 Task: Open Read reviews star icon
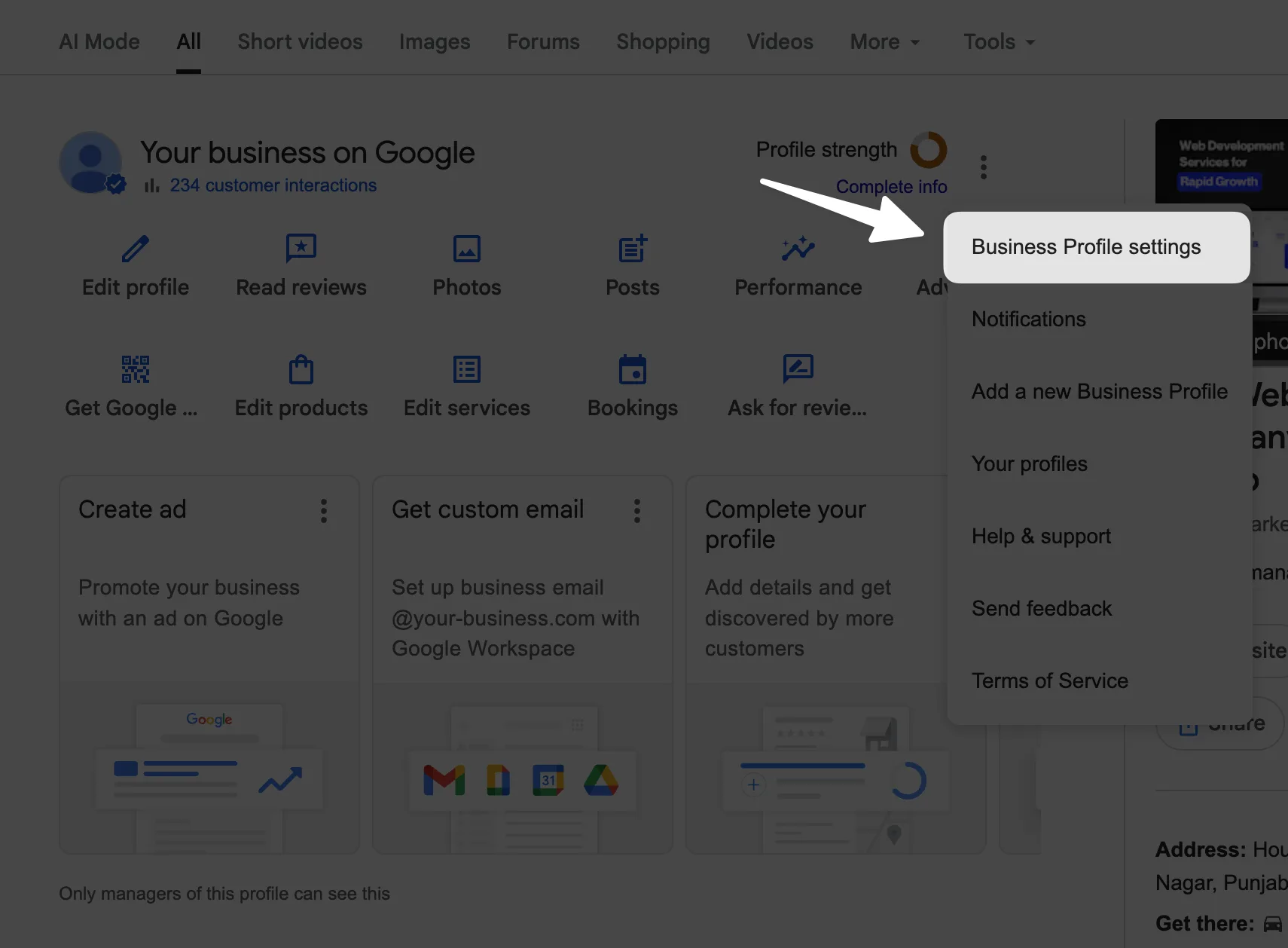pyautogui.click(x=301, y=249)
